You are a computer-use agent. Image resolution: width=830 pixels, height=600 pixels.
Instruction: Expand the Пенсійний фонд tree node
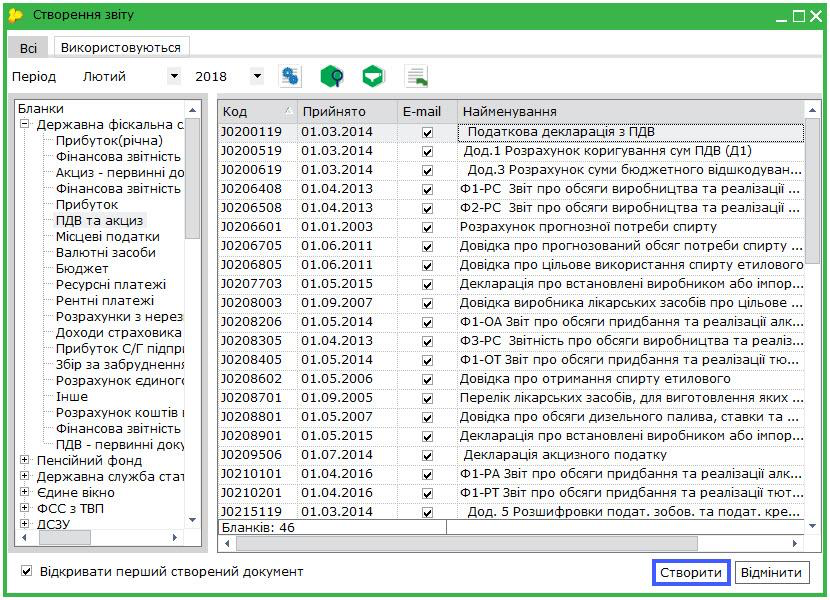24,461
